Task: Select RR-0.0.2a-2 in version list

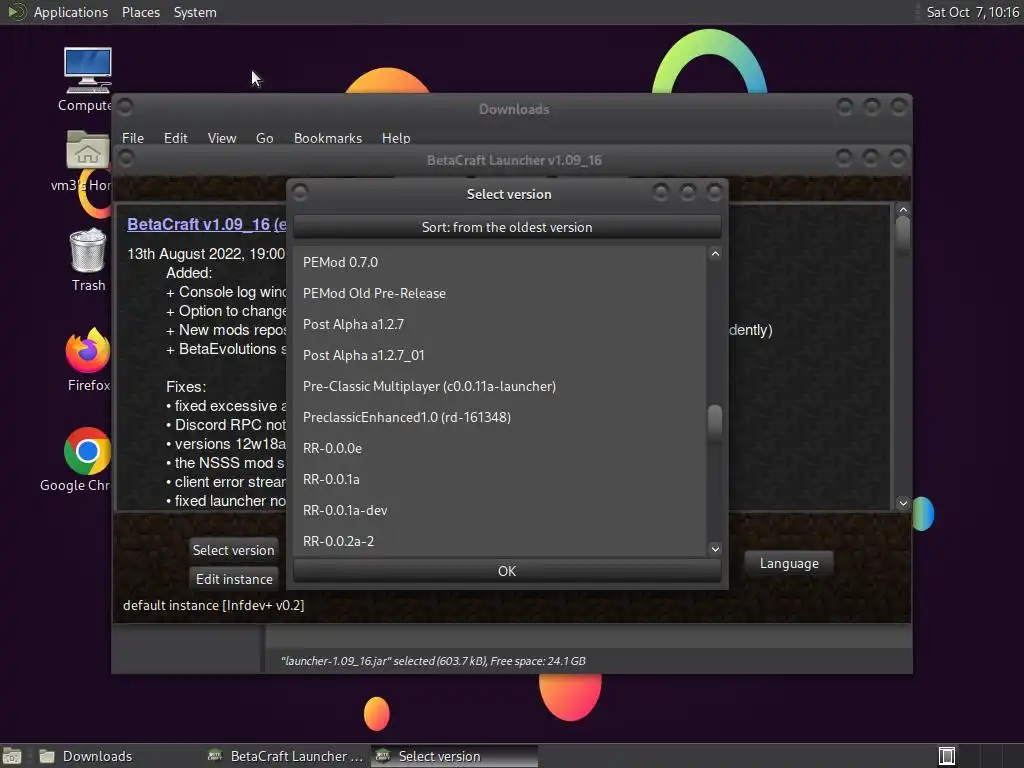Action: (x=500, y=541)
